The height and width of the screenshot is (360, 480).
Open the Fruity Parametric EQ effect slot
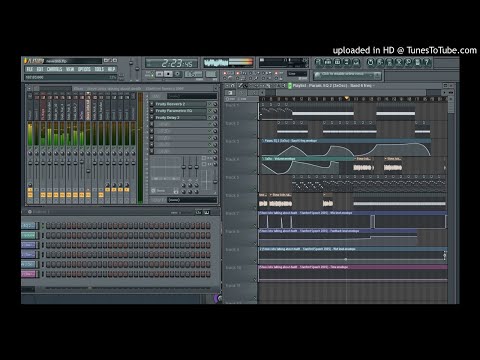tap(180, 111)
